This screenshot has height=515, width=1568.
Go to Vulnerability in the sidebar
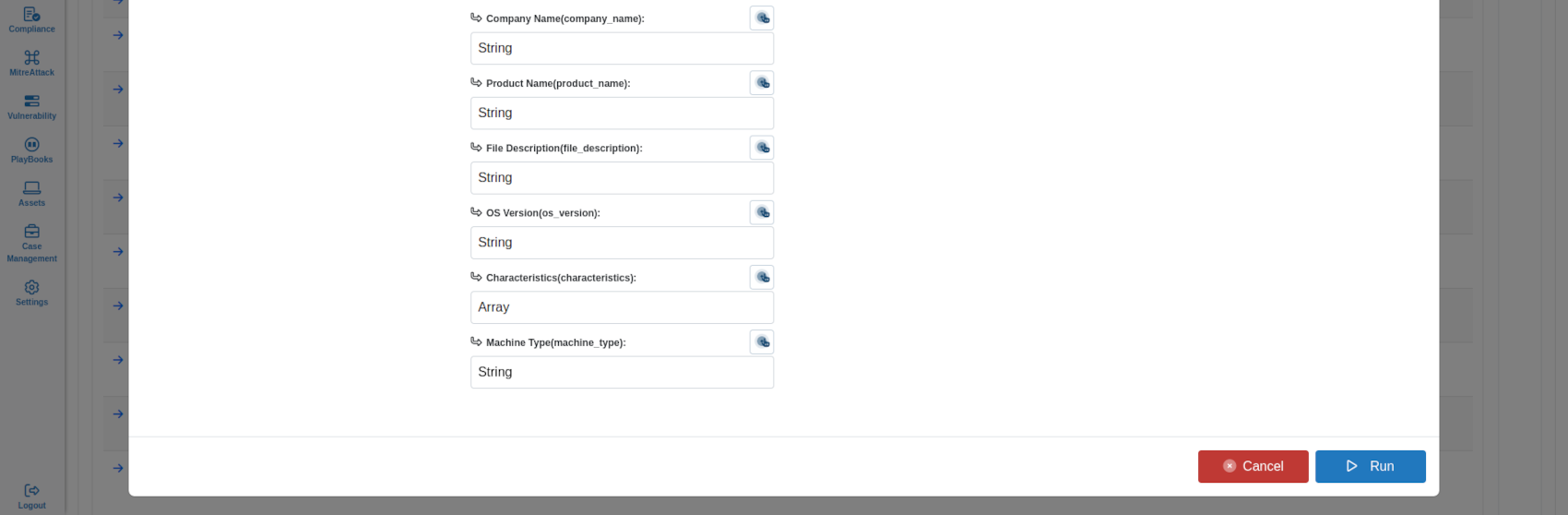click(x=31, y=107)
